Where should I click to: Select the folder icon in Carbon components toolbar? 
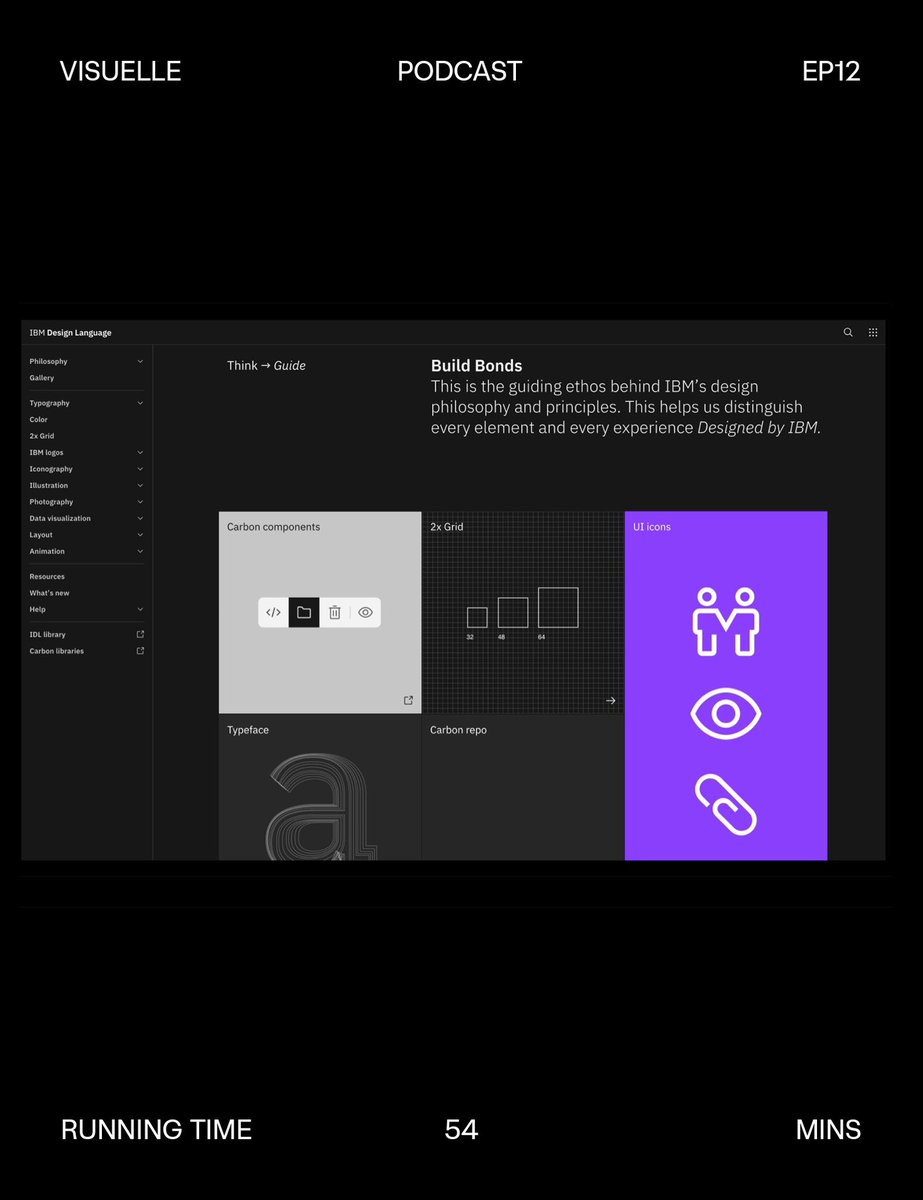(304, 612)
